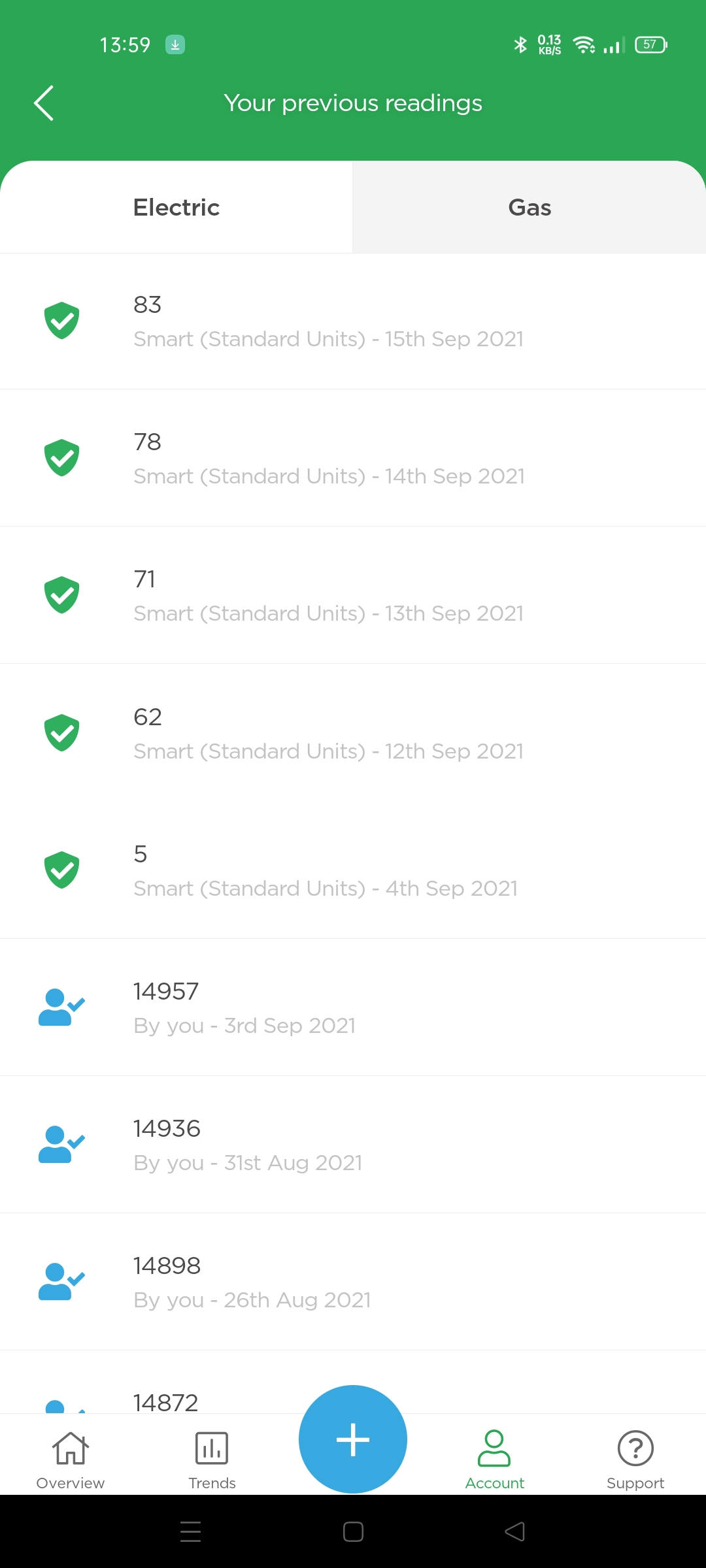Tap the blue plus add-reading button
The image size is (706, 1568).
pos(353,1439)
